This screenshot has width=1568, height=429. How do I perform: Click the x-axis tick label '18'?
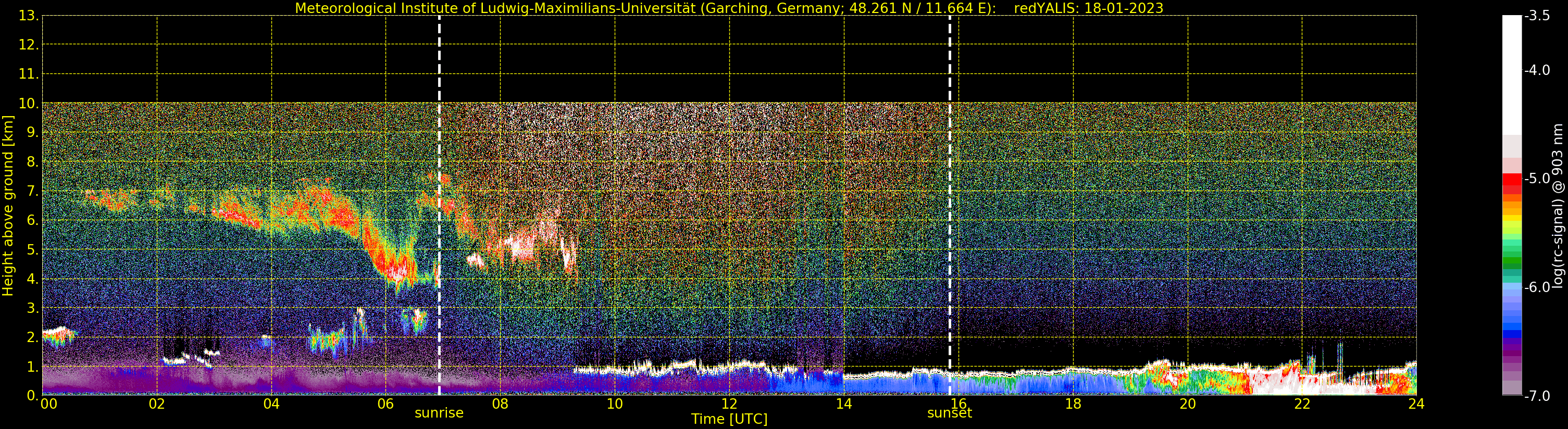(x=1073, y=403)
